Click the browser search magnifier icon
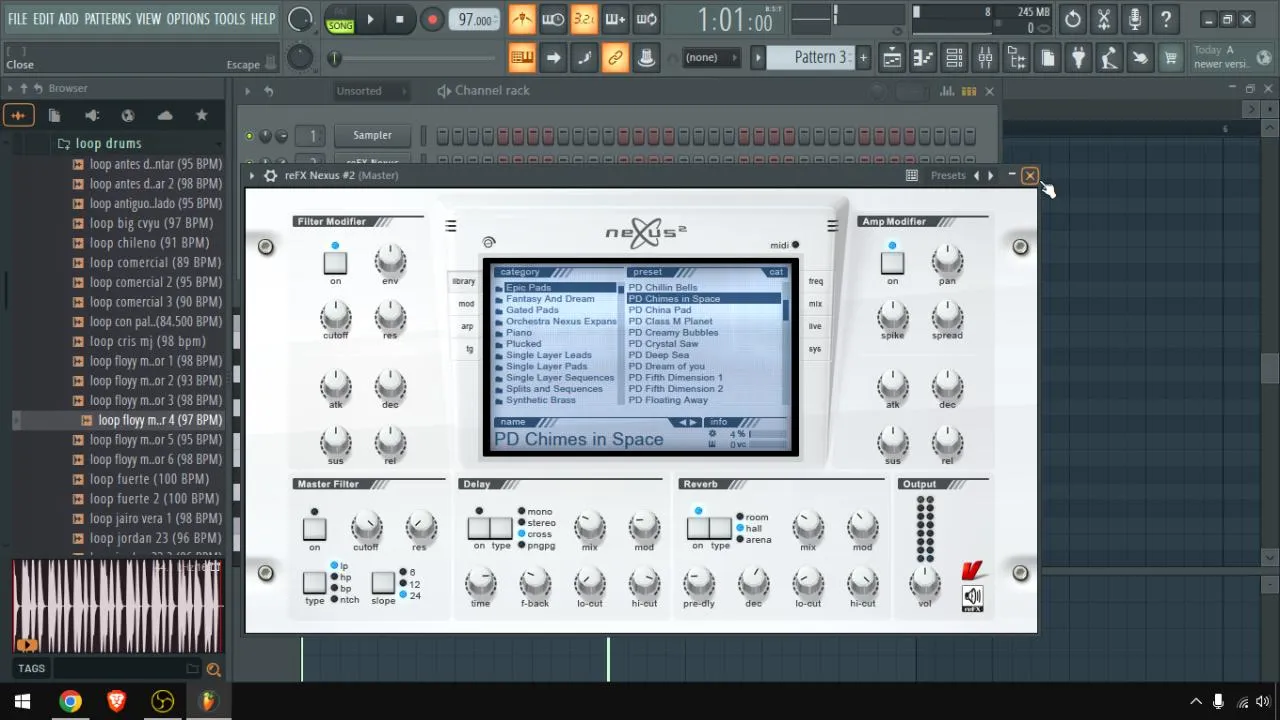 [213, 669]
